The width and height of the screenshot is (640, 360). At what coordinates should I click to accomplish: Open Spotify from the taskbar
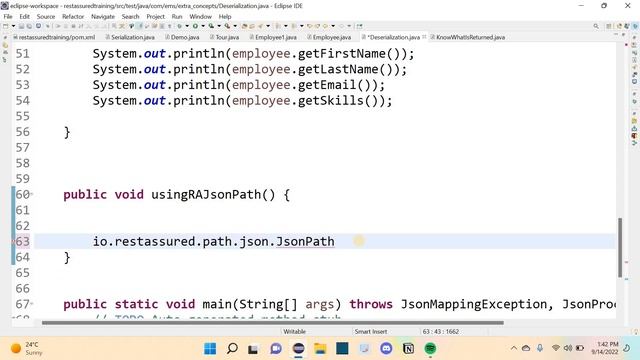pos(430,349)
